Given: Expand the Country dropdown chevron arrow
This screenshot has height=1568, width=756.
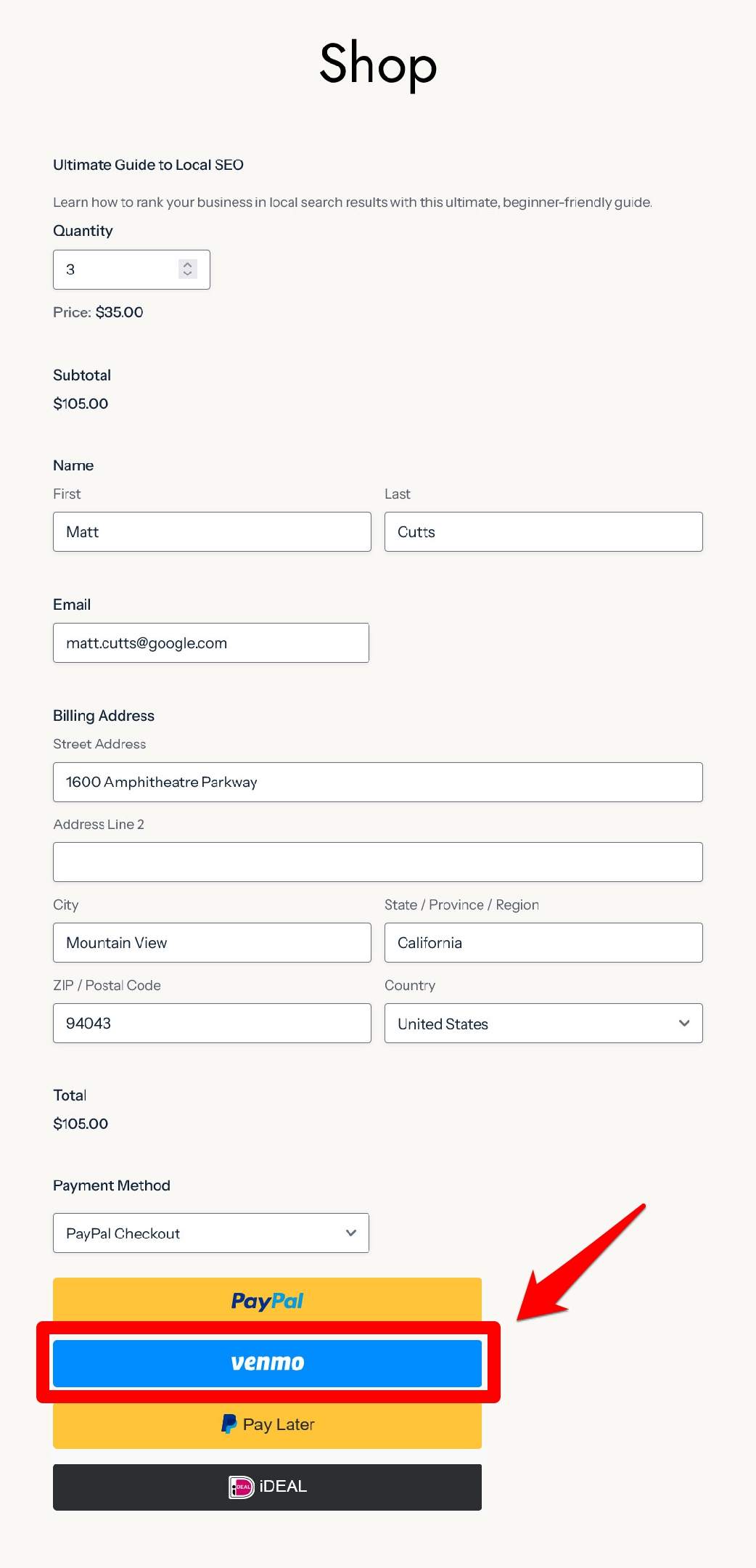Looking at the screenshot, I should pyautogui.click(x=684, y=1023).
